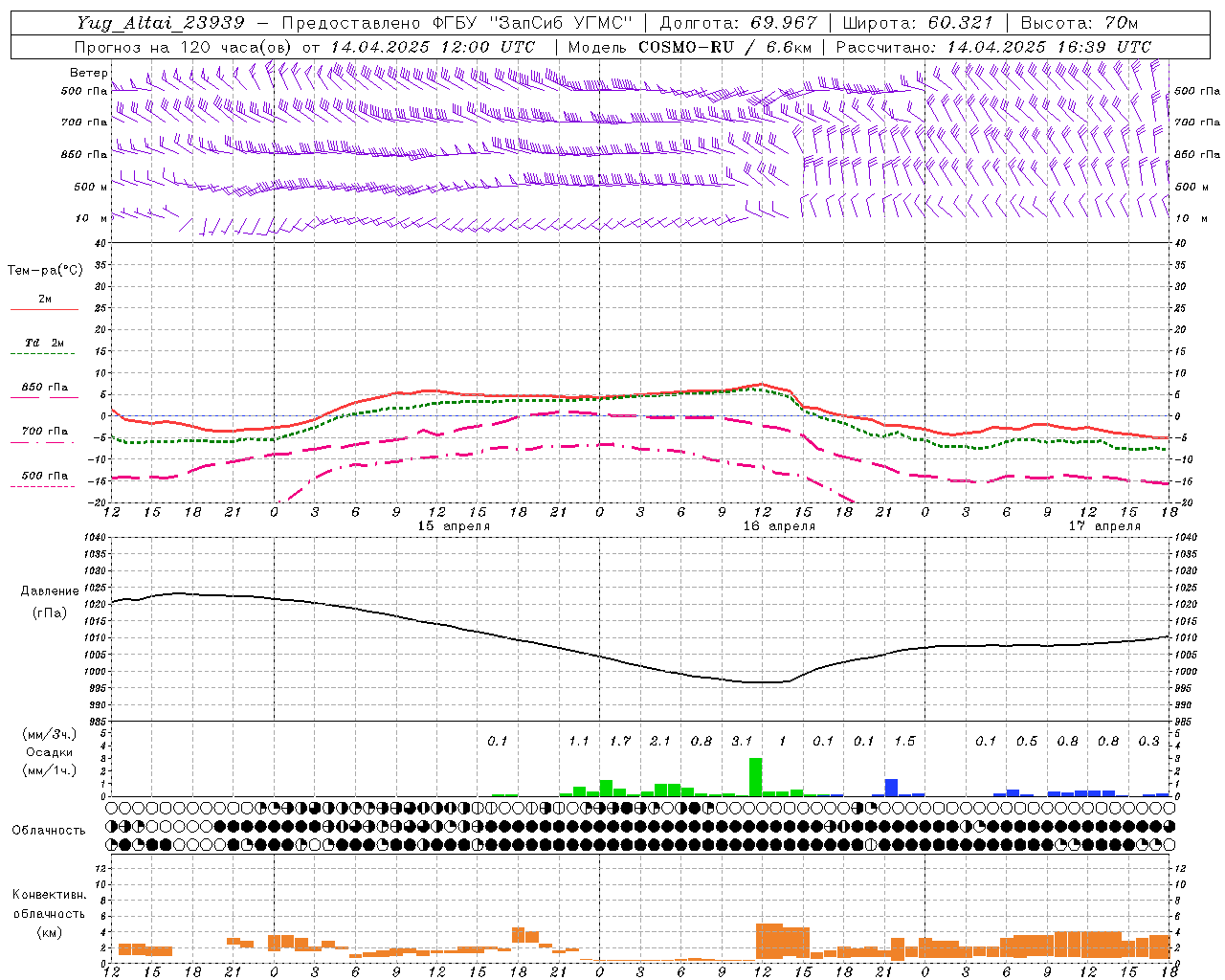This screenshot has width=1225, height=980.
Task: Click the 3-hour precipitation value 0.5
Action: (1027, 742)
